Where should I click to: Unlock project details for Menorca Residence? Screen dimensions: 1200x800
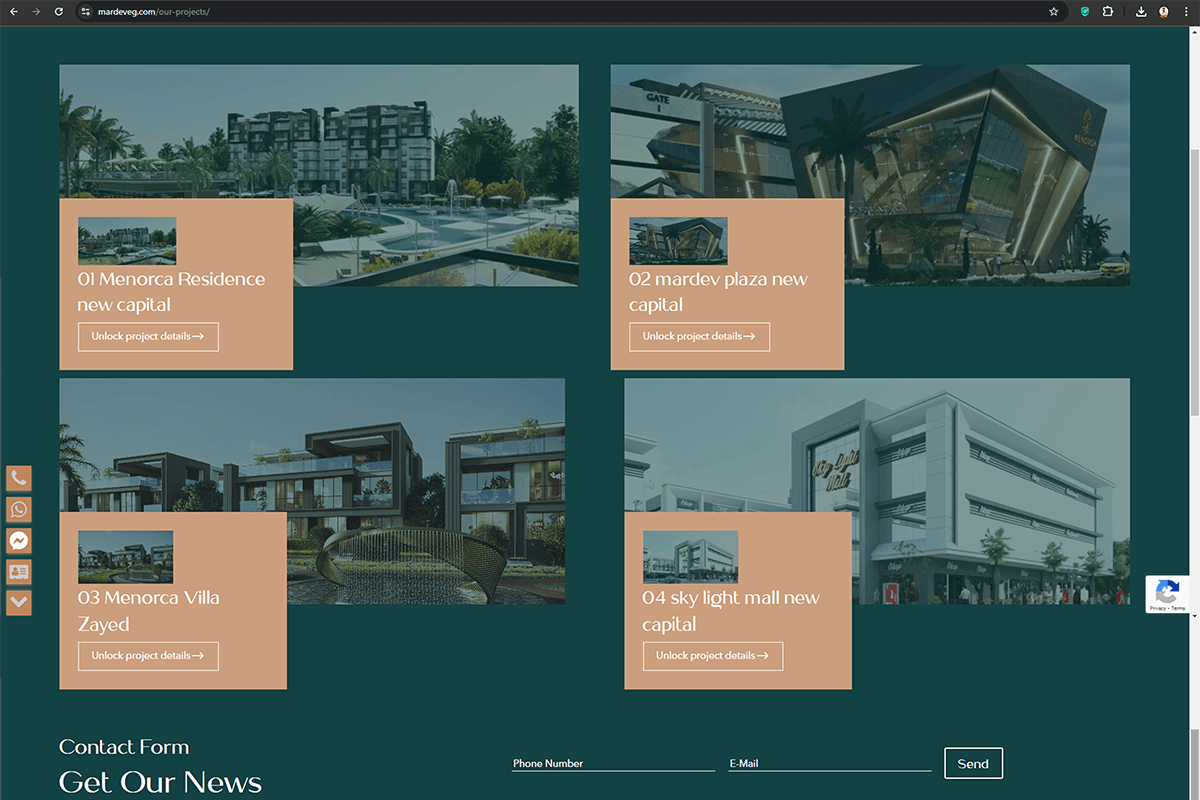148,337
